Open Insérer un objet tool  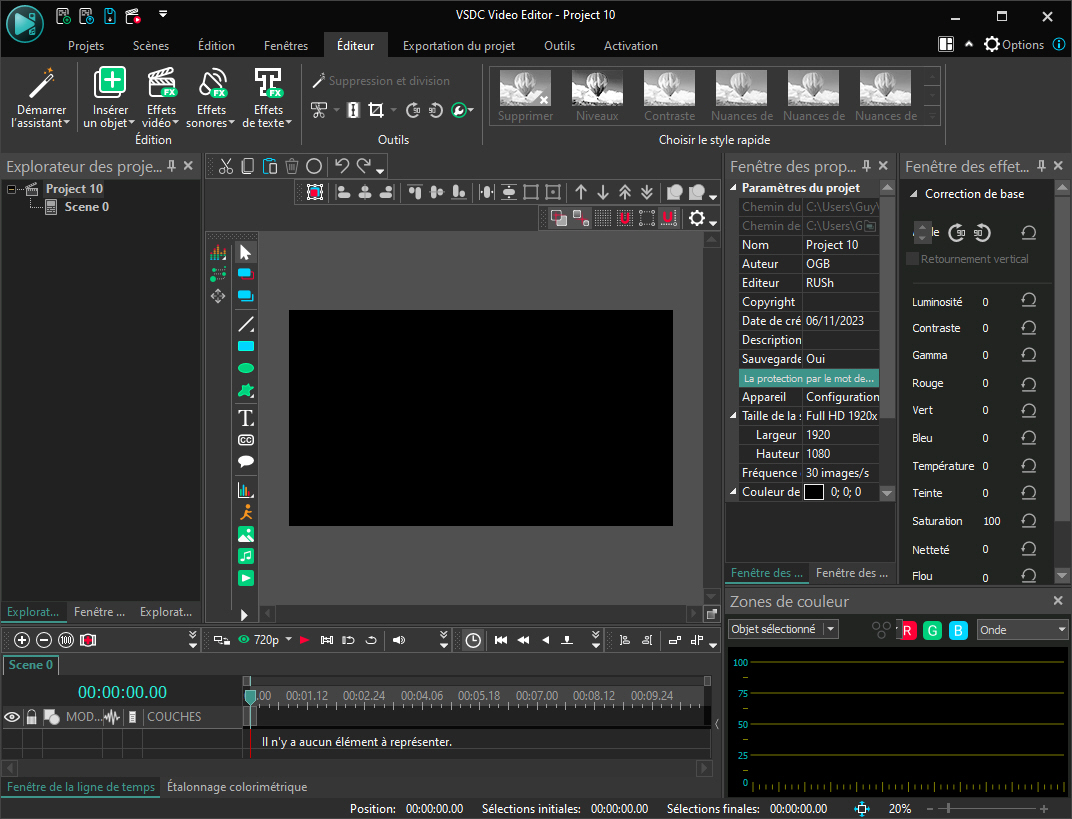[109, 98]
